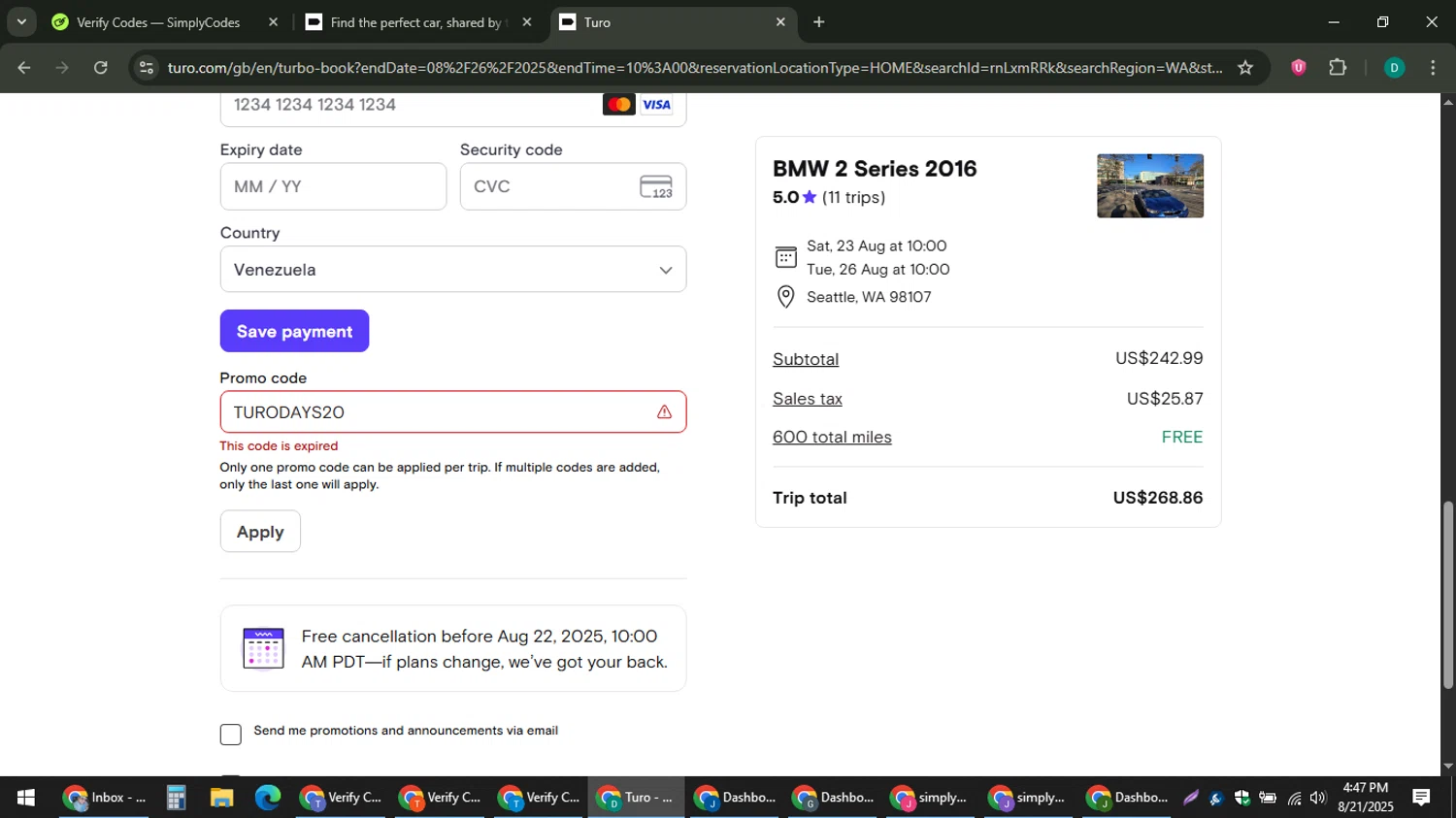Click the trip dates calendar icon
Image resolution: width=1456 pixels, height=818 pixels.
tap(786, 257)
